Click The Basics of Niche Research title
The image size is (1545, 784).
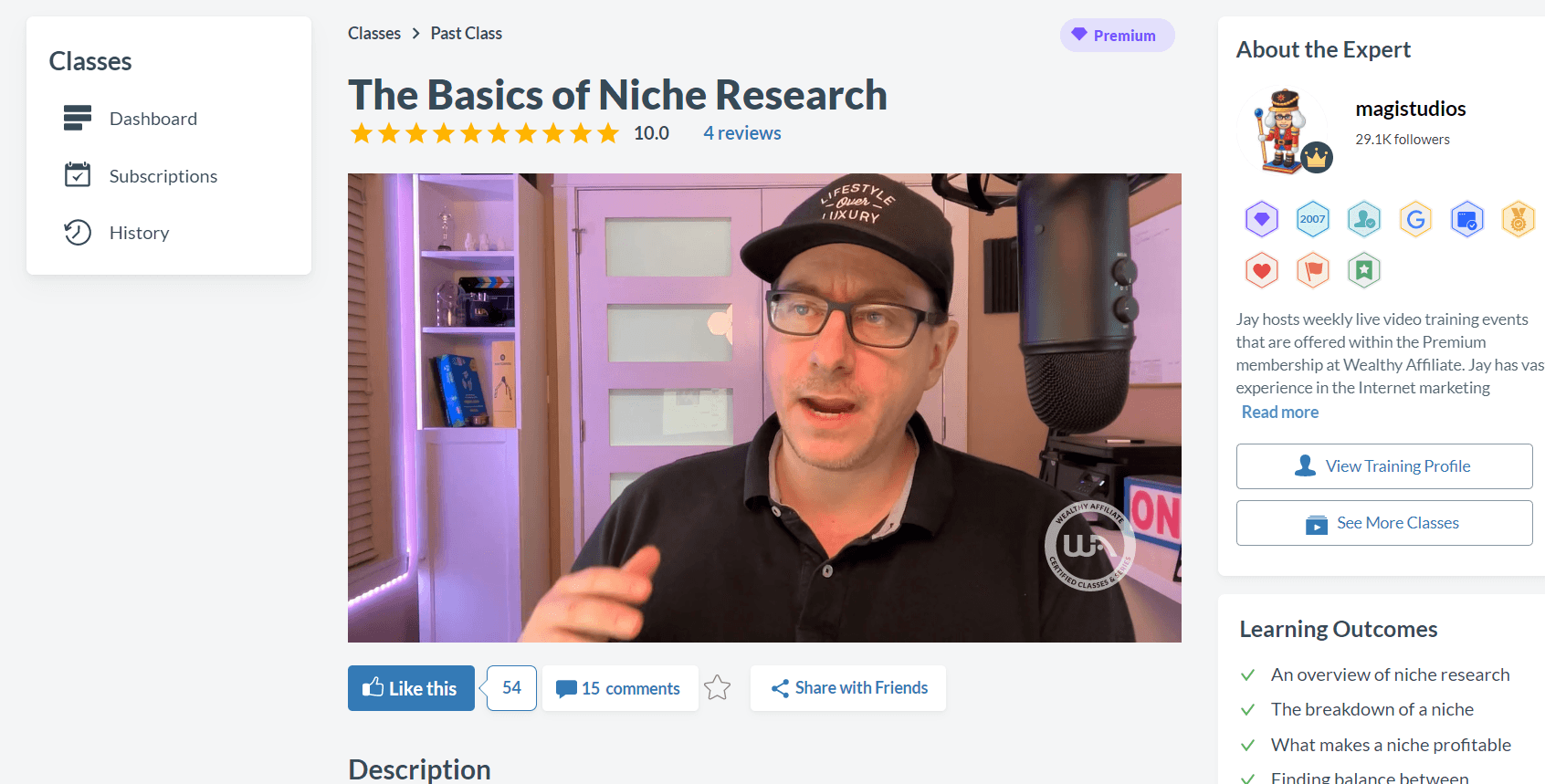click(617, 95)
